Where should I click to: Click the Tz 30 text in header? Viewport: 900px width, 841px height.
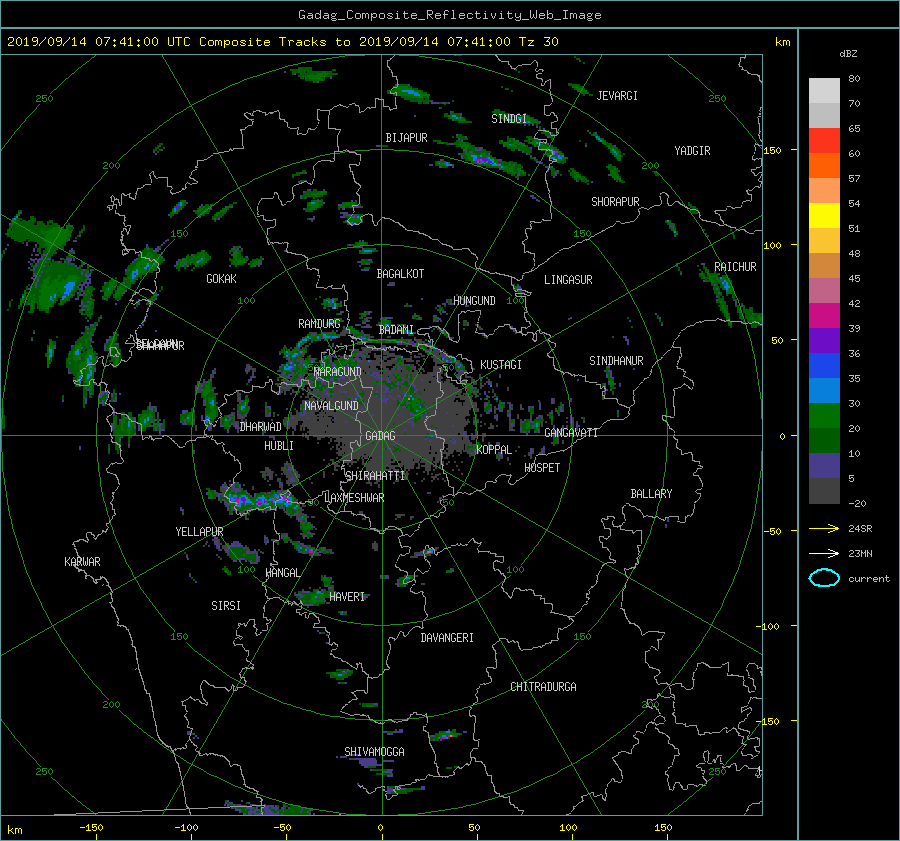[x=538, y=42]
